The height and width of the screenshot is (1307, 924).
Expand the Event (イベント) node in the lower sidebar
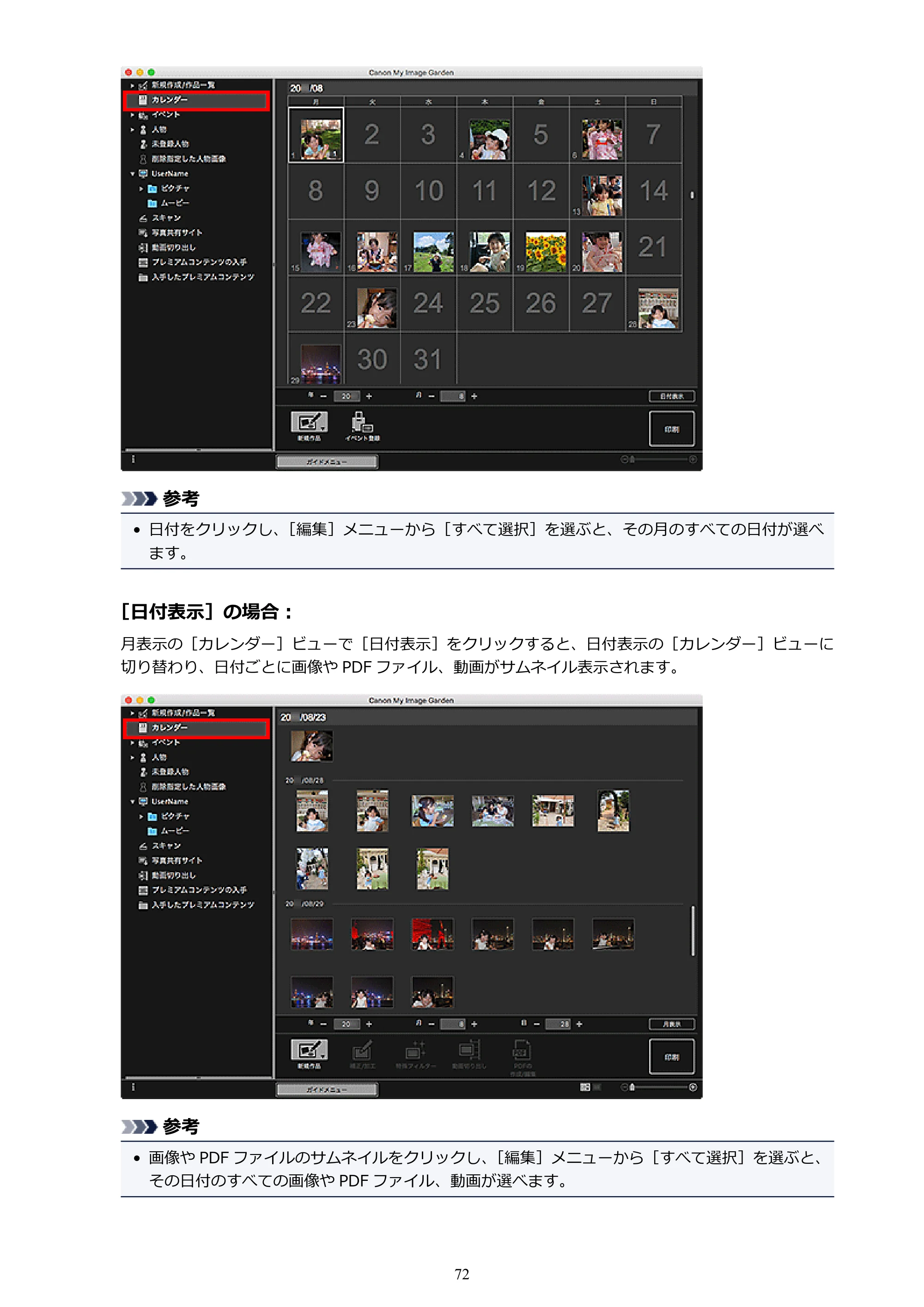[132, 743]
